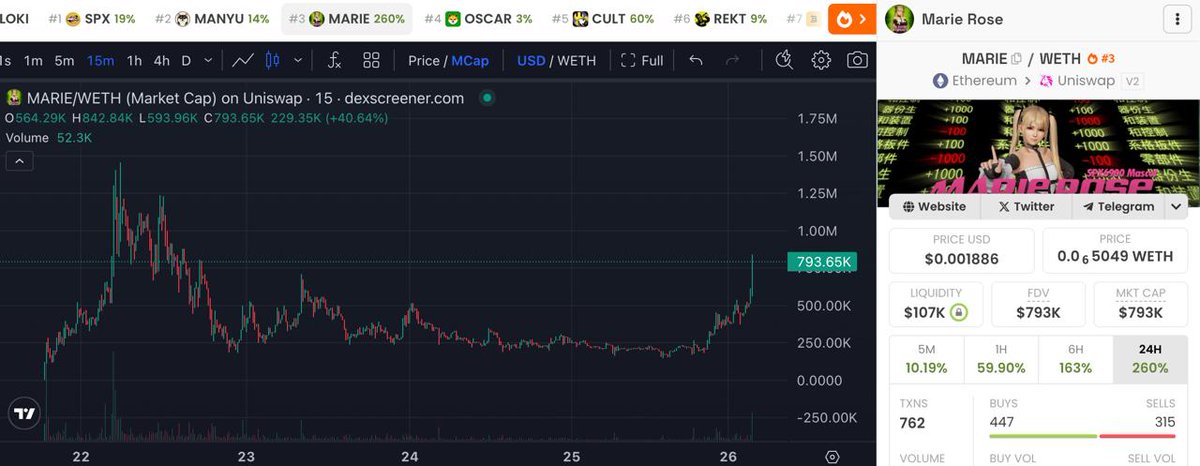Expand more social links chevron

point(1176,207)
